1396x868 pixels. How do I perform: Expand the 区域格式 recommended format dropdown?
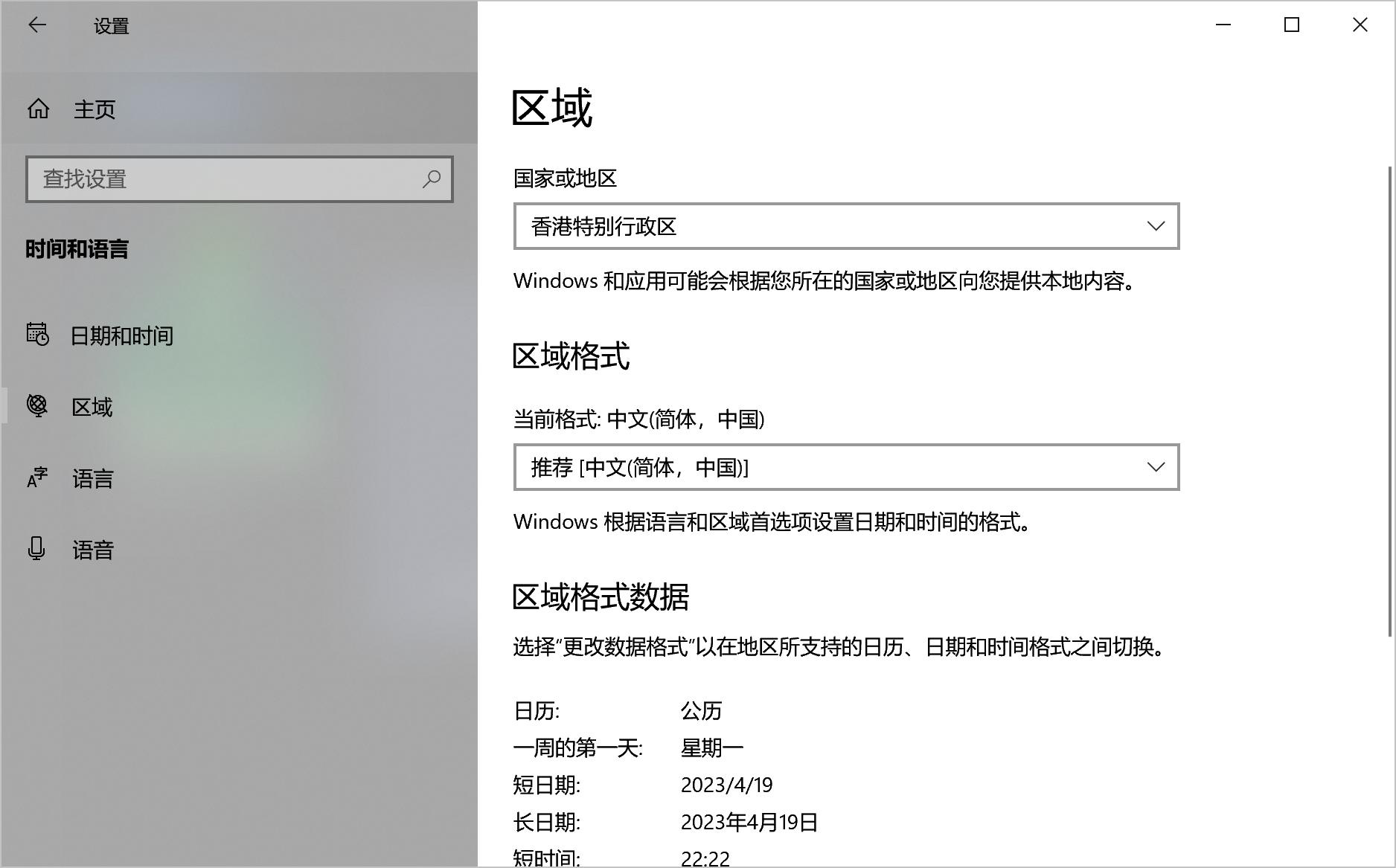tap(846, 468)
